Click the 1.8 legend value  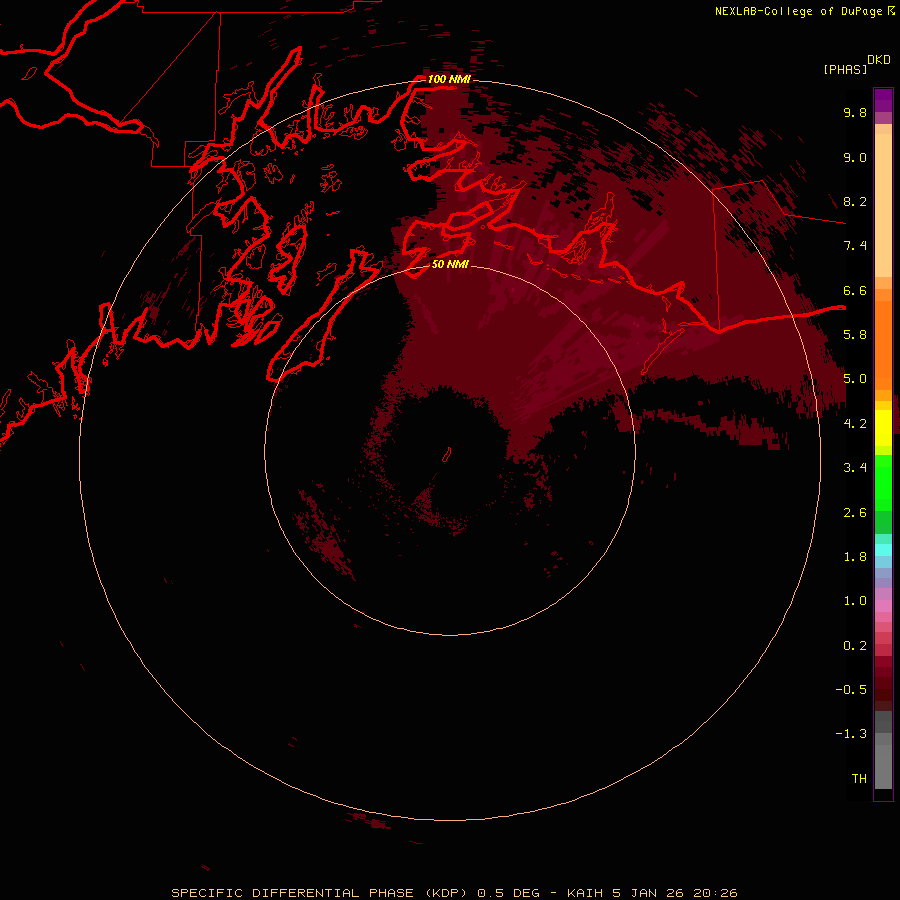pos(855,557)
